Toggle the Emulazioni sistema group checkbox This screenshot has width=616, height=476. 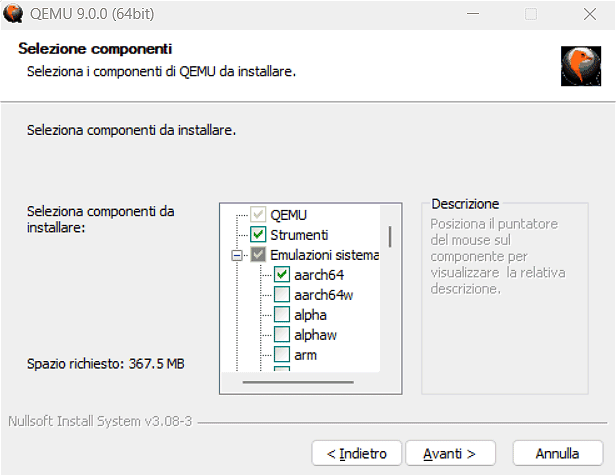tap(258, 254)
